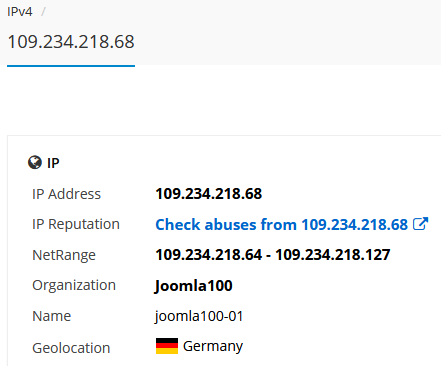
Task: Select the IP Address value 109.234.218.68
Action: pos(209,194)
